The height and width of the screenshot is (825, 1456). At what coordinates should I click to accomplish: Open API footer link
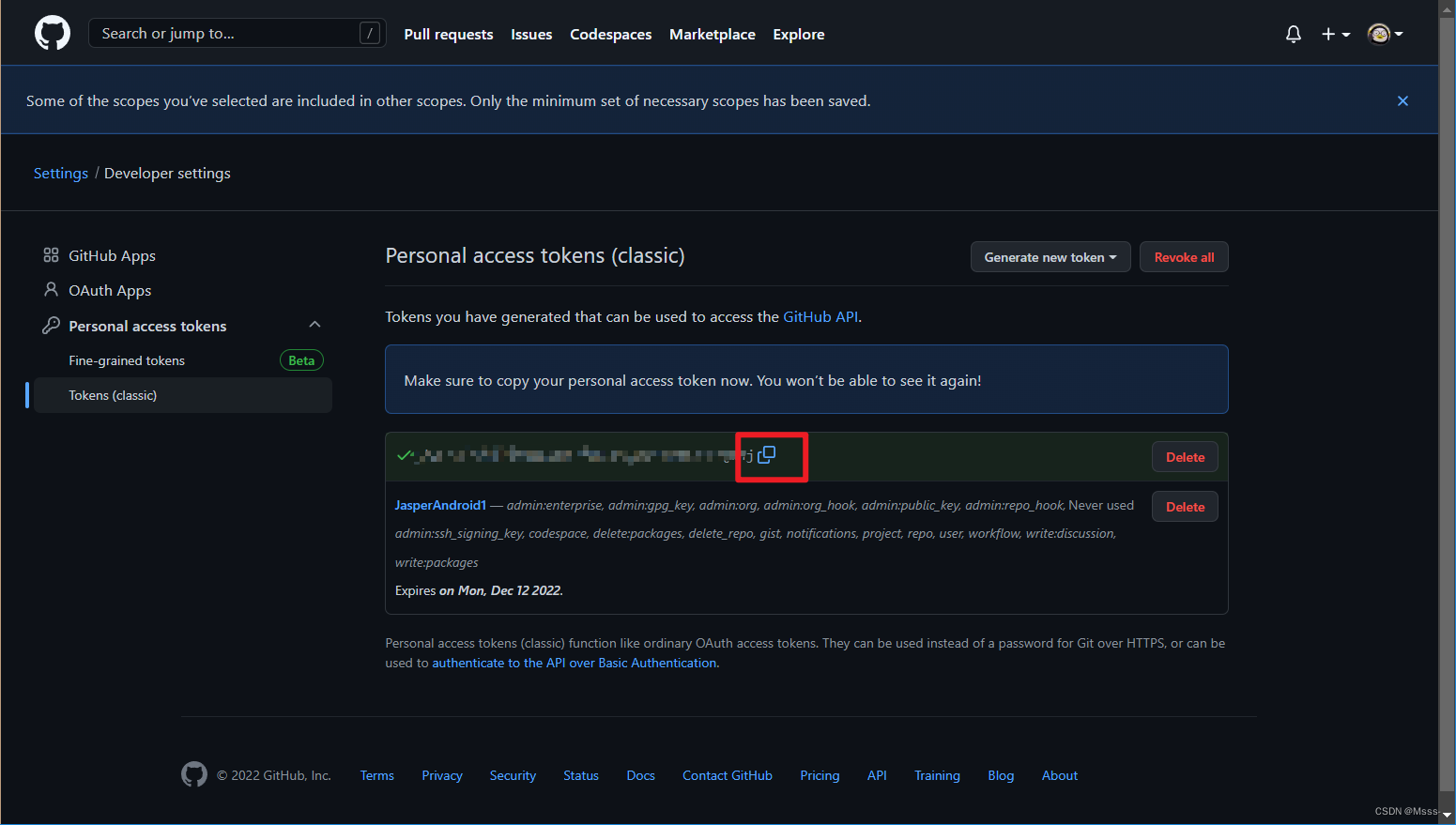[x=877, y=775]
